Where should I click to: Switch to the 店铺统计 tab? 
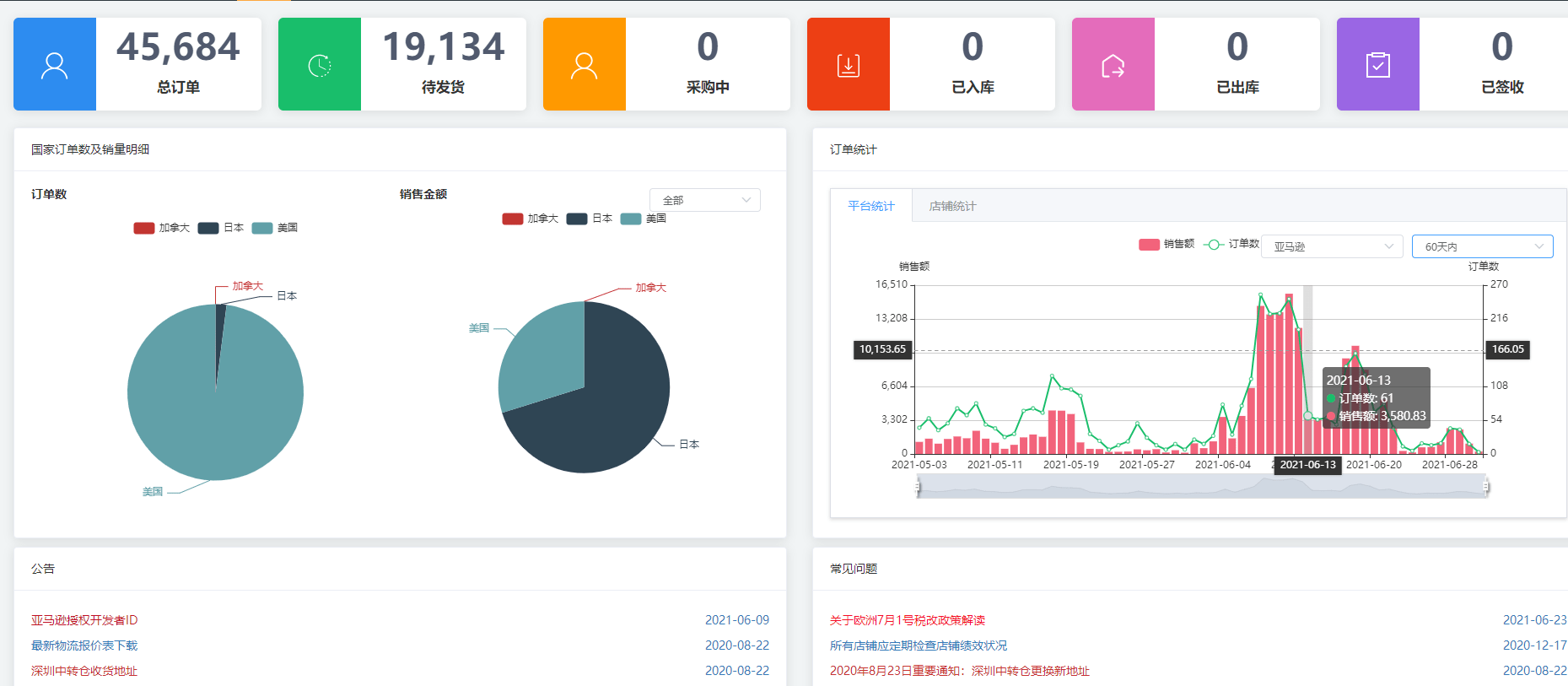tap(952, 206)
